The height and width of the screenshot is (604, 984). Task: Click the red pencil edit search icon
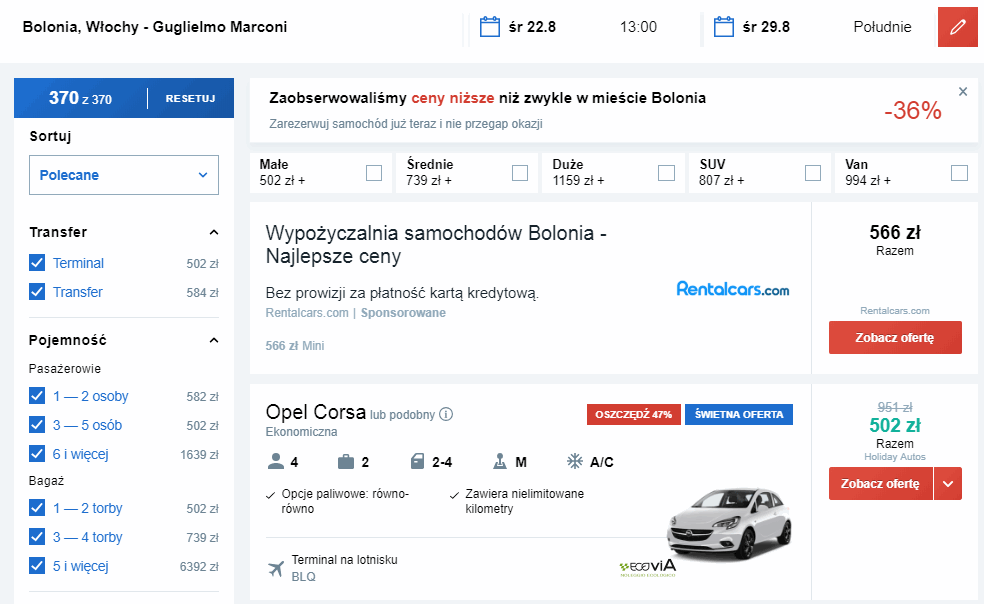click(x=958, y=27)
